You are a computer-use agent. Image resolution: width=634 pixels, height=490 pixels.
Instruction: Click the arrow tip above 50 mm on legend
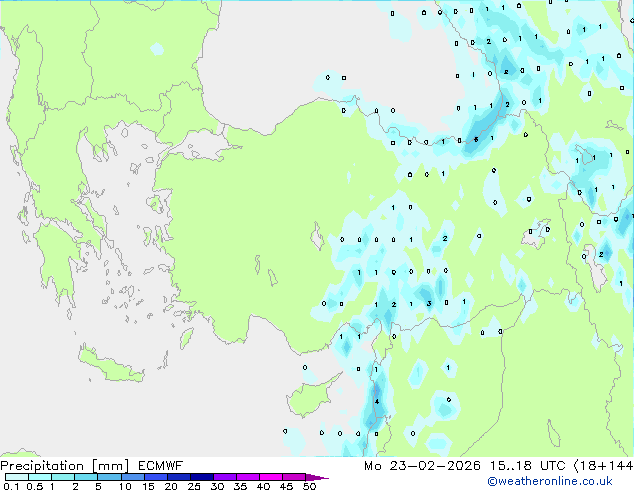317,478
